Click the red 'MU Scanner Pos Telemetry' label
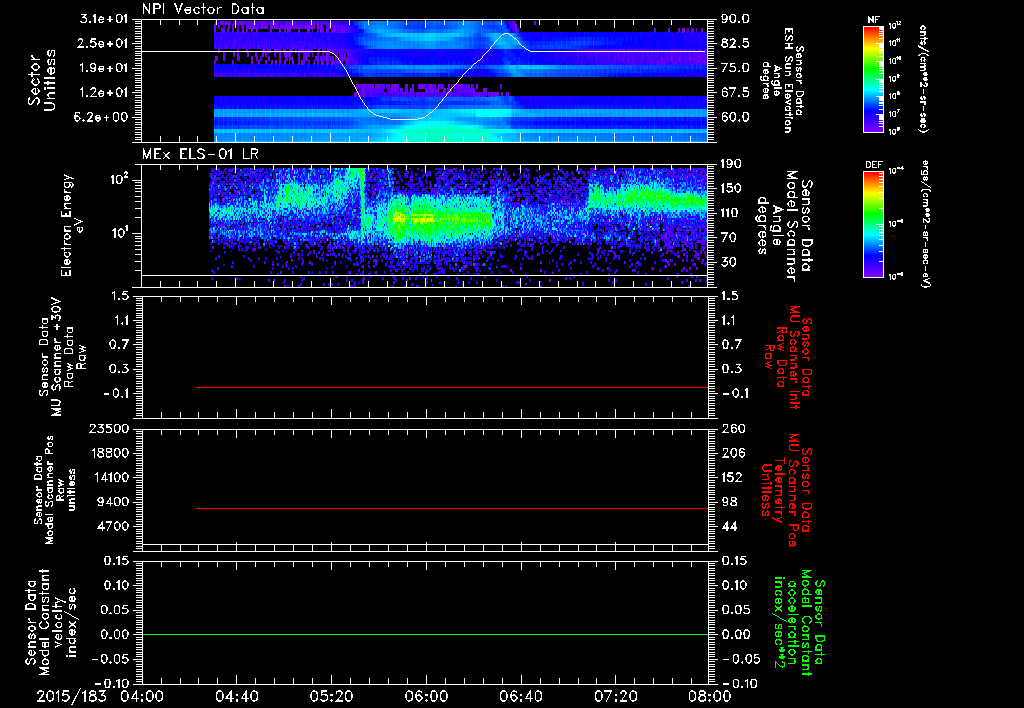 click(785, 490)
